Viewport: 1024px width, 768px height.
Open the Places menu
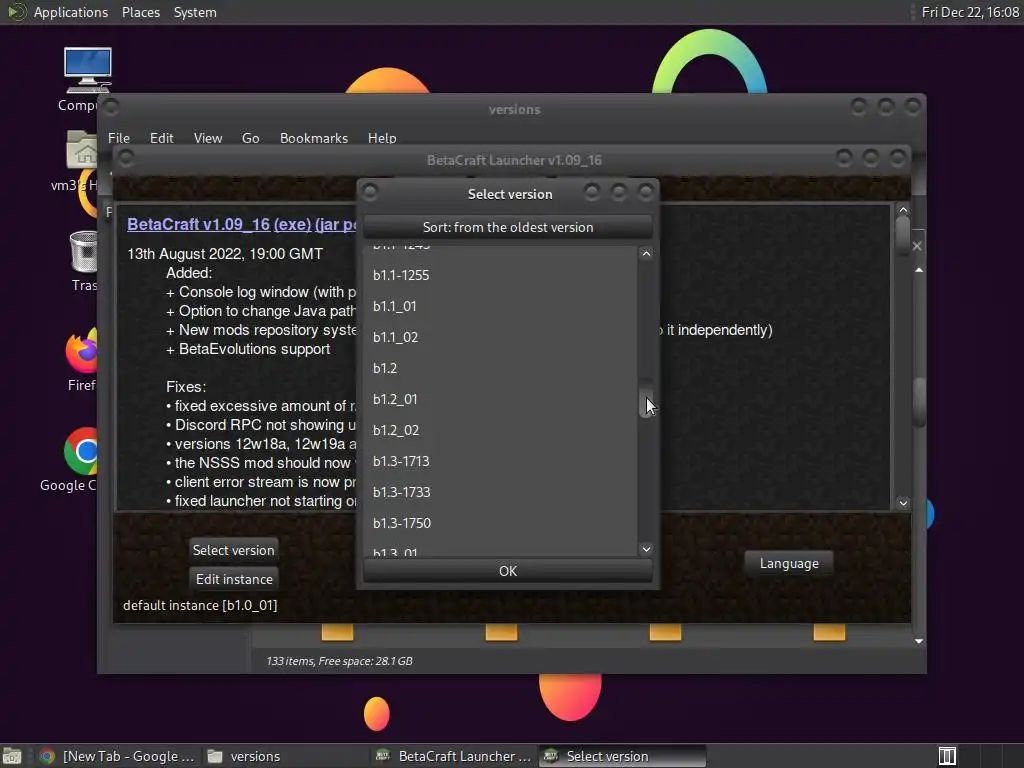point(140,12)
